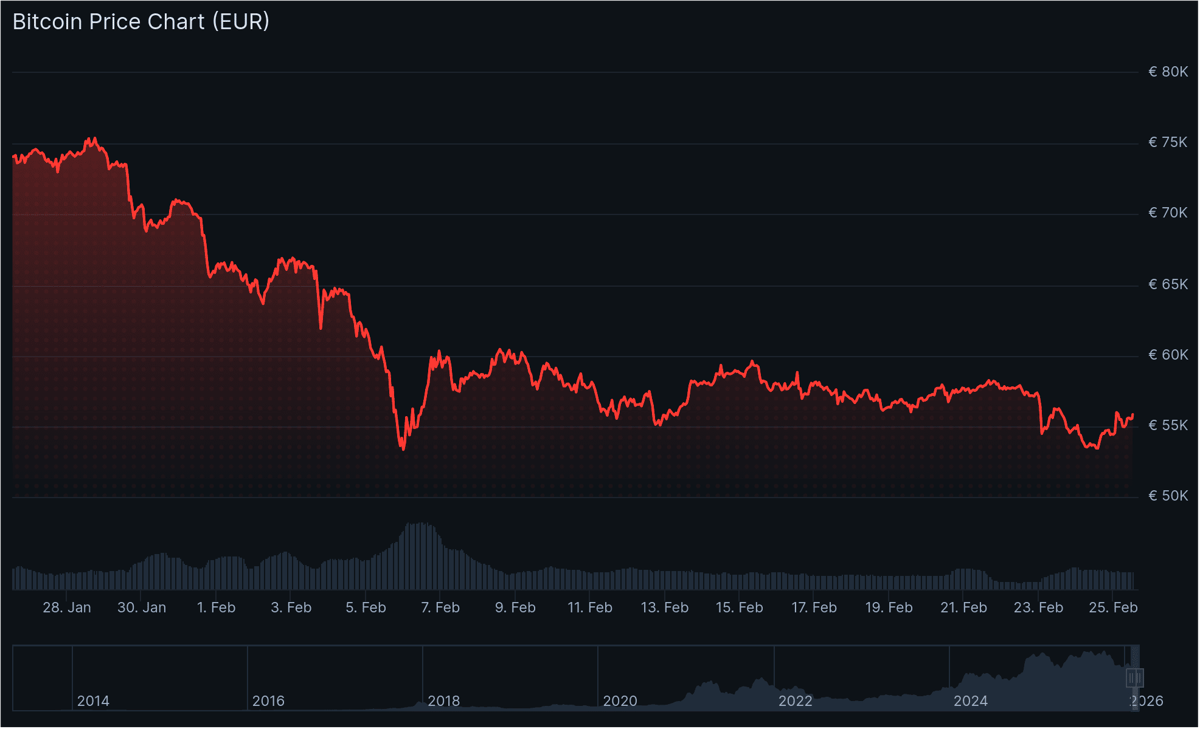Click the € 75K axis label
The image size is (1200, 729).
1168,142
